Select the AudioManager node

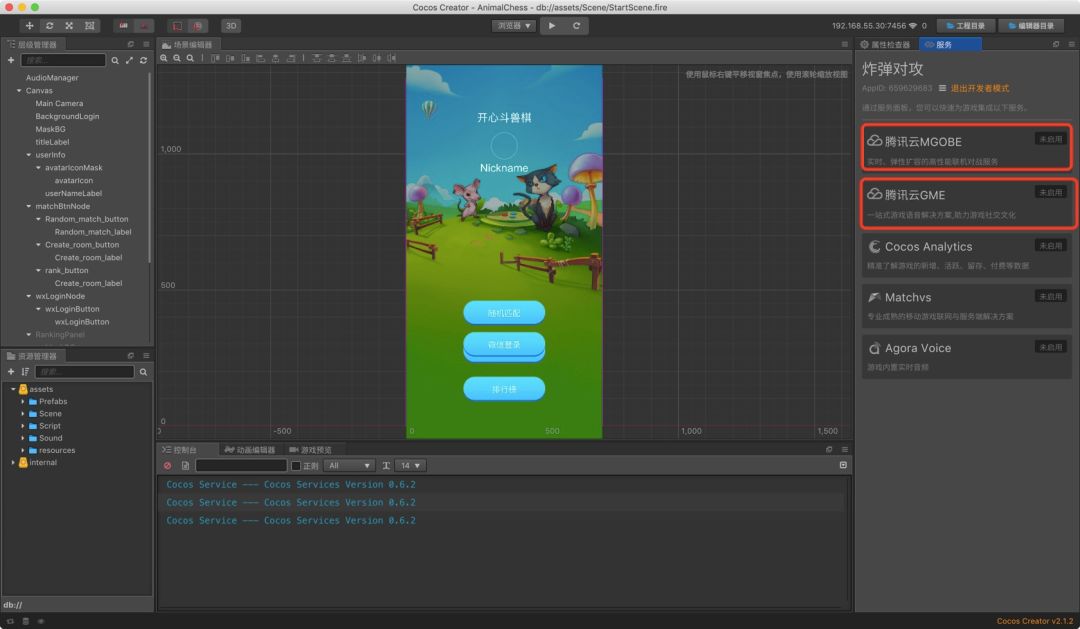point(52,78)
